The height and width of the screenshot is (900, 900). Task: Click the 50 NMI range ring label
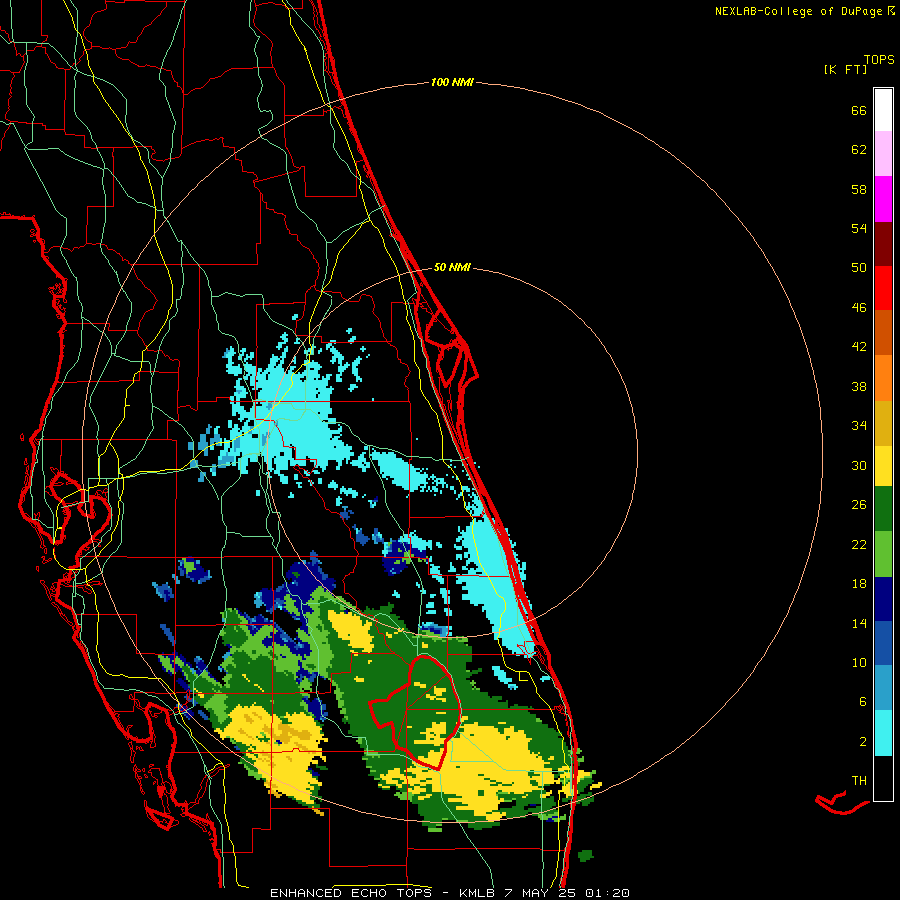pyautogui.click(x=452, y=267)
